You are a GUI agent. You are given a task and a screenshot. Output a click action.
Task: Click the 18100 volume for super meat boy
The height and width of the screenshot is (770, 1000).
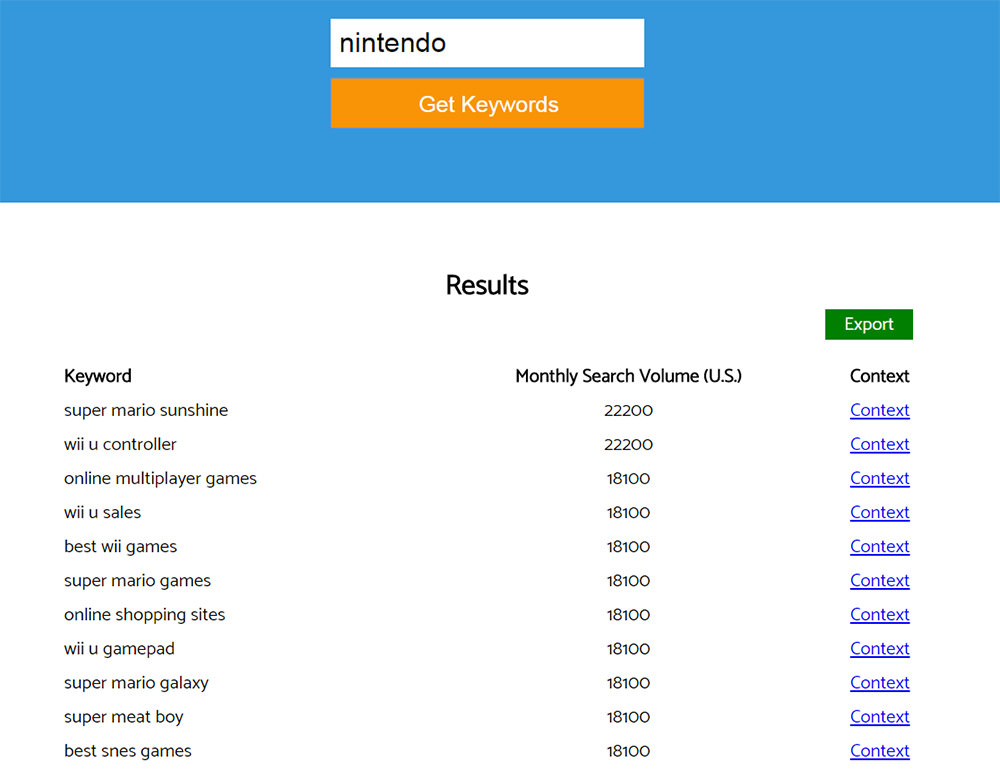pyautogui.click(x=628, y=717)
